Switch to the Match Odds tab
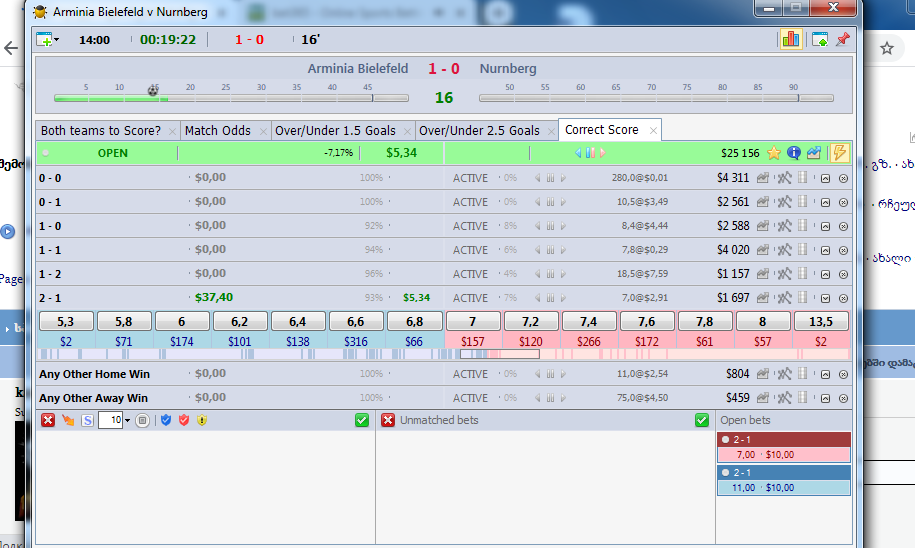Image resolution: width=915 pixels, height=548 pixels. (x=218, y=131)
